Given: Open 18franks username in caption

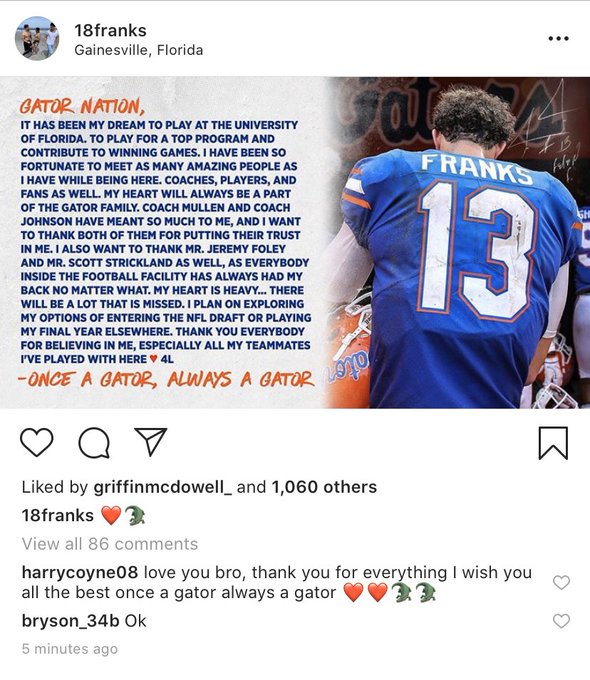Looking at the screenshot, I should (x=58, y=515).
